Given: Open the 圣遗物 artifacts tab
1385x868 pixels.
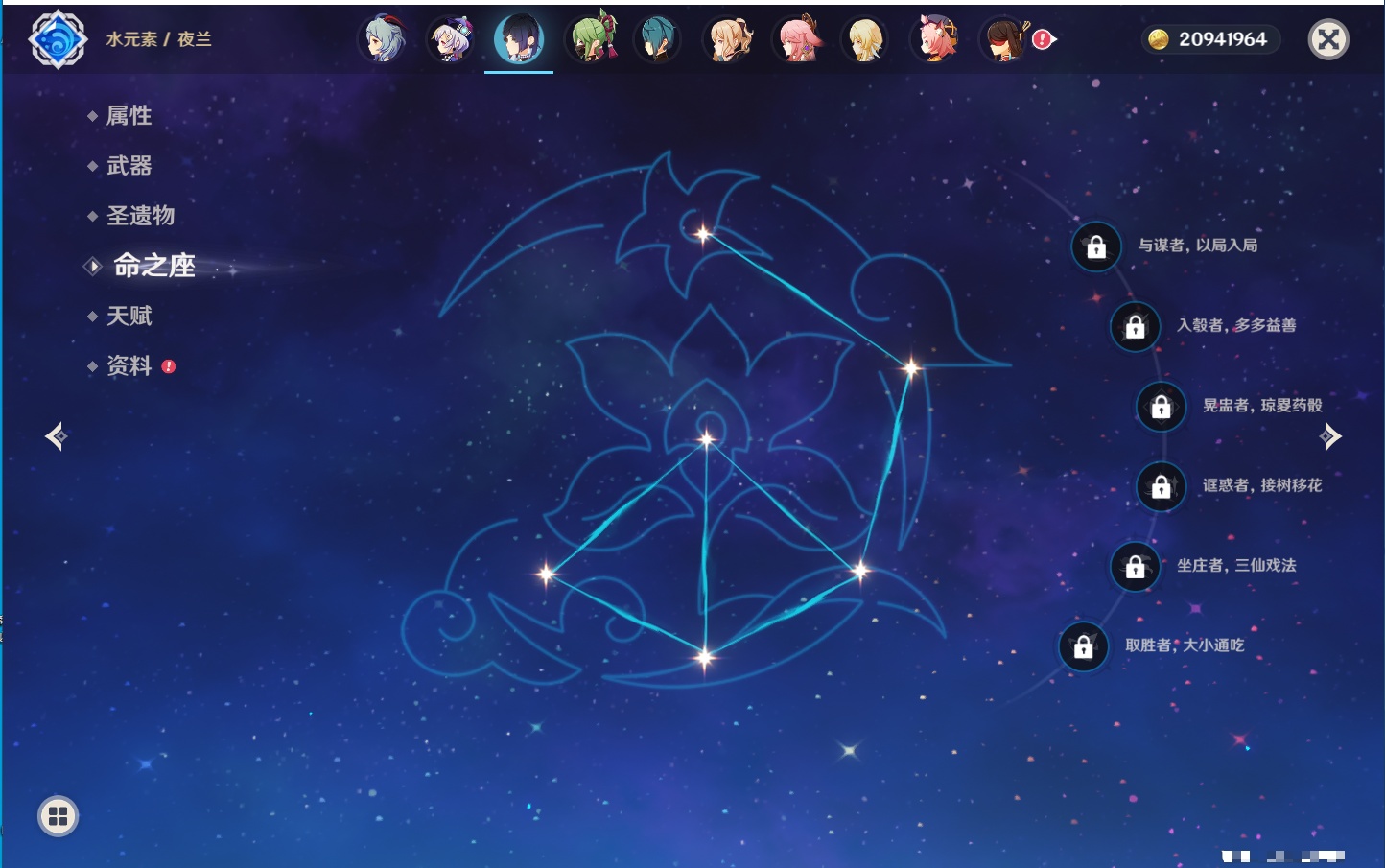Looking at the screenshot, I should tap(140, 216).
